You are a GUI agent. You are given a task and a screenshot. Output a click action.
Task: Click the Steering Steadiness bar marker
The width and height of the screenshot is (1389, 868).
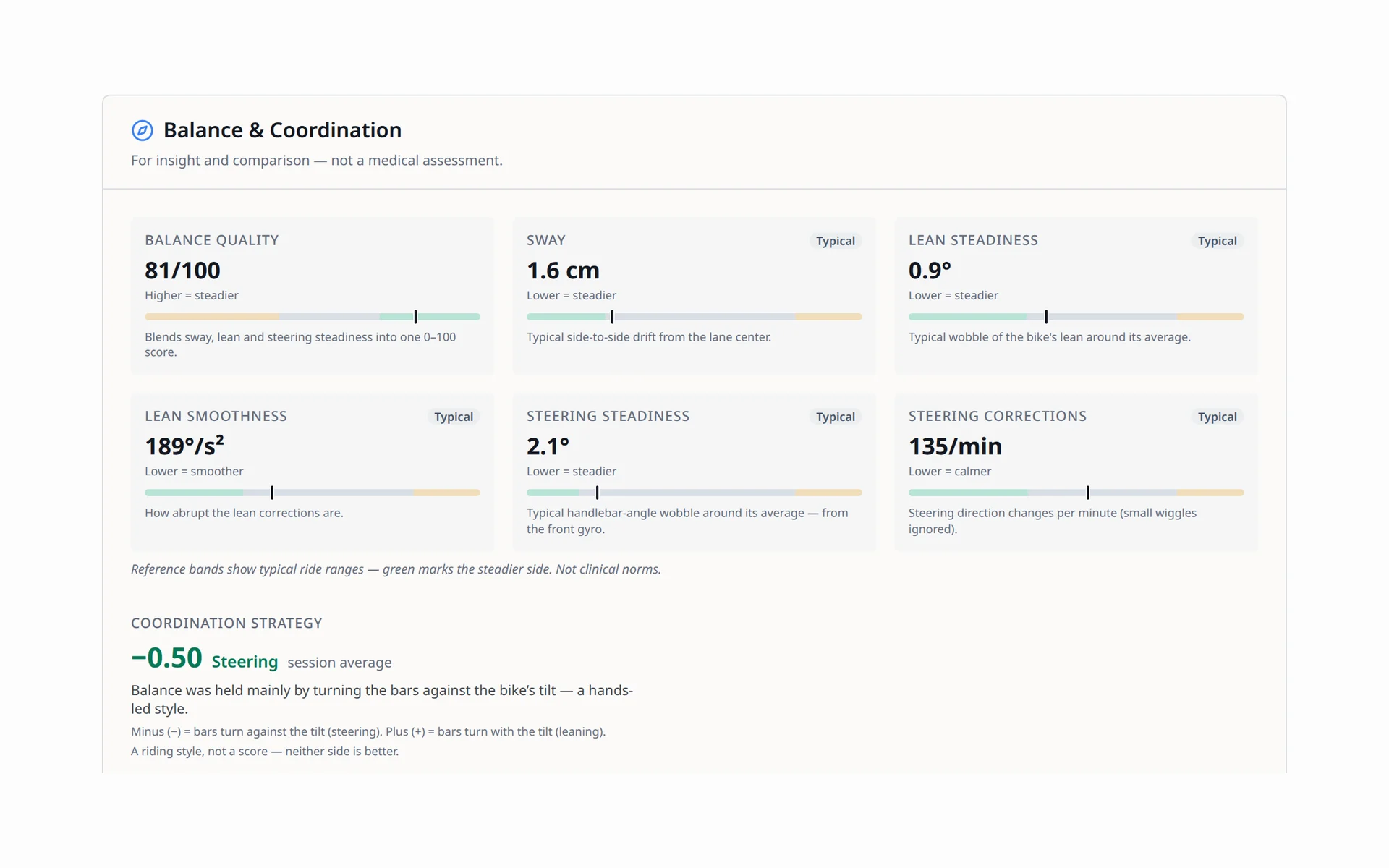pos(597,493)
